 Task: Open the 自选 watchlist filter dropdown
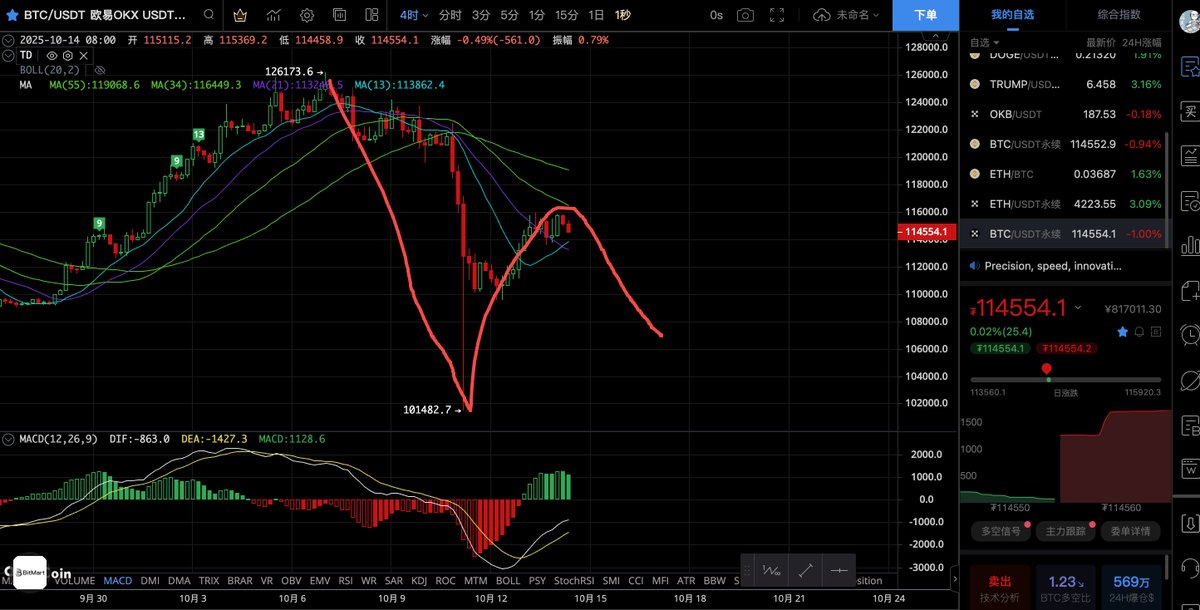(x=983, y=43)
